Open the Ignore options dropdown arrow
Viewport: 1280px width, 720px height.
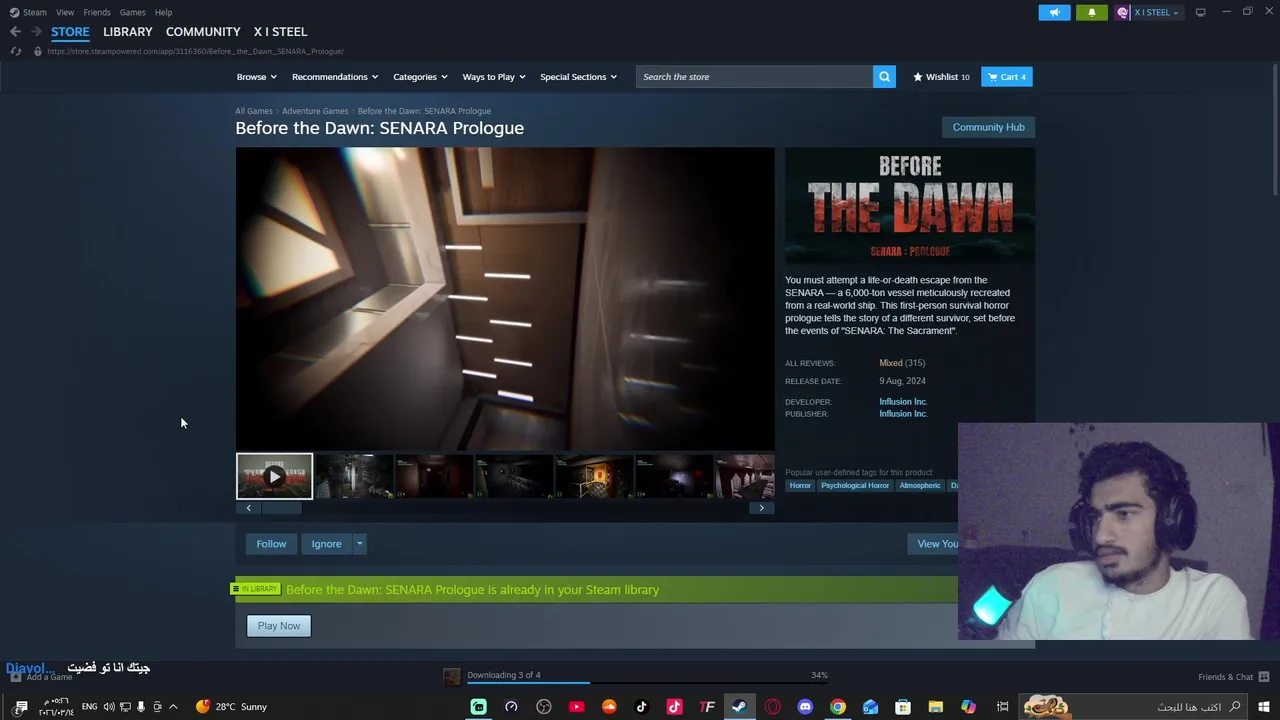(359, 544)
